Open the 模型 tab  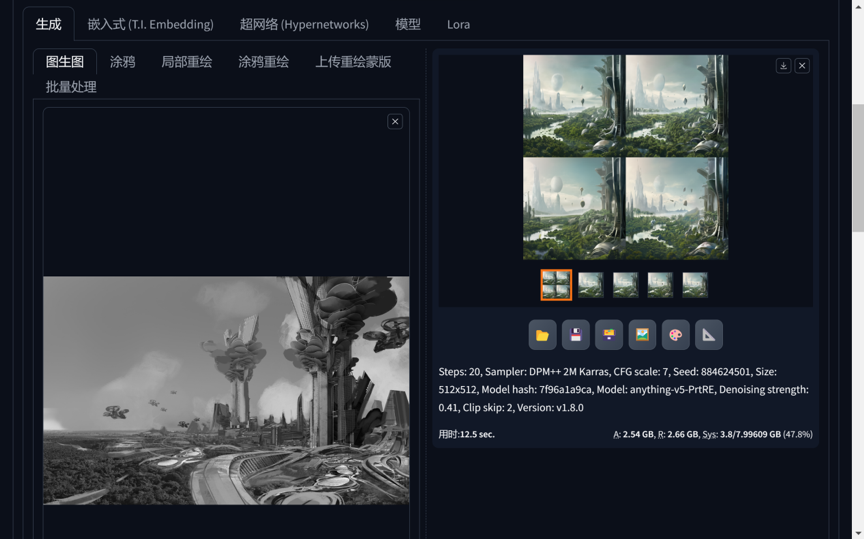pos(408,24)
